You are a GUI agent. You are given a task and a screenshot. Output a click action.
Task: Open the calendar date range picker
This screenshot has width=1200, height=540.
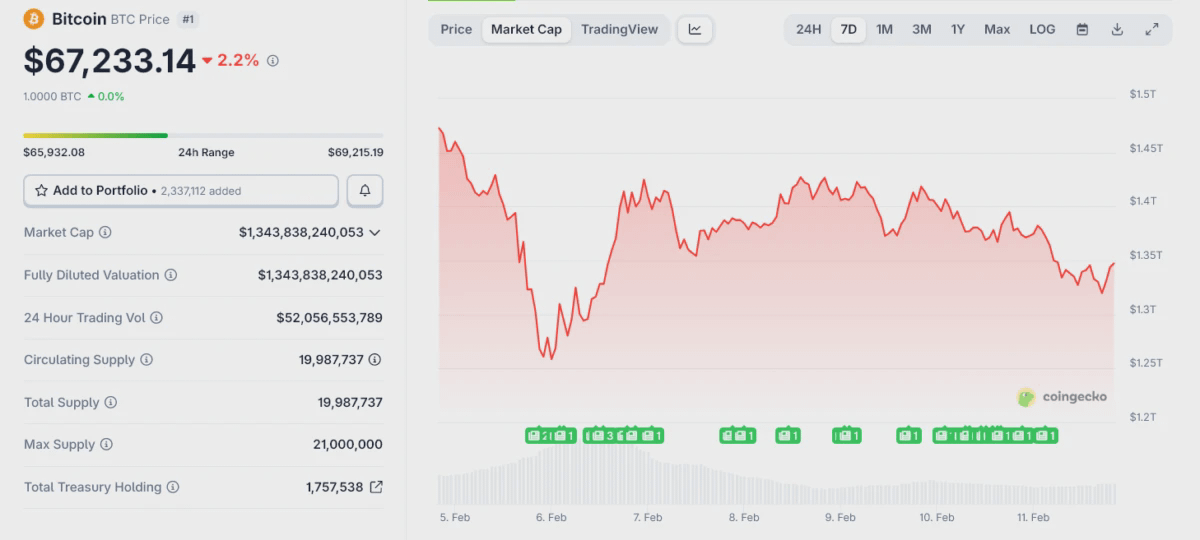(1082, 29)
